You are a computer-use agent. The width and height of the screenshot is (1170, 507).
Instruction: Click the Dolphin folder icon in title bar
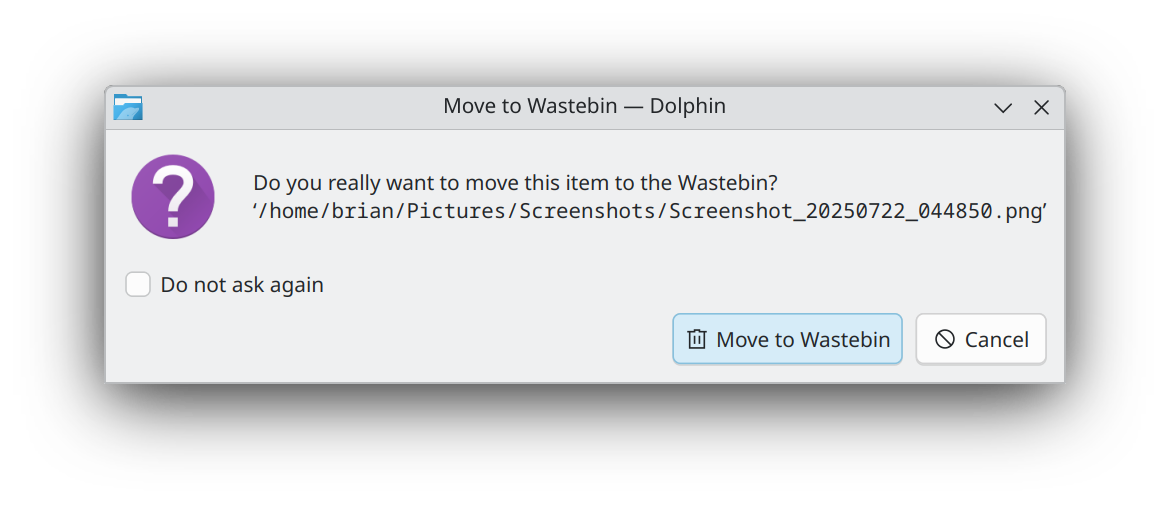(128, 107)
